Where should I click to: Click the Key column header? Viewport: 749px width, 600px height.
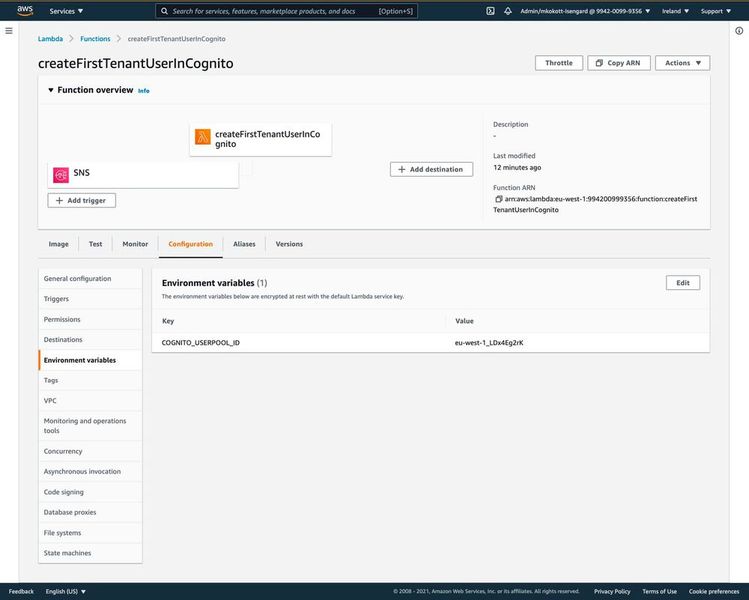(168, 321)
